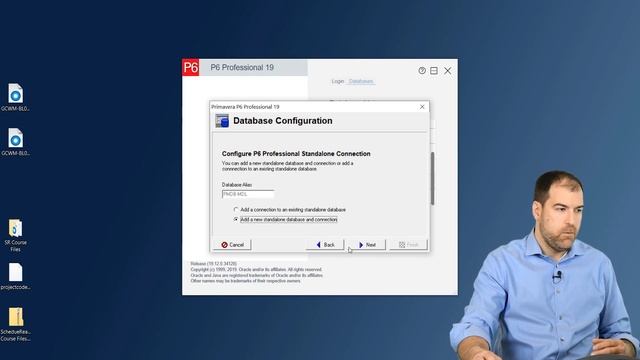The width and height of the screenshot is (640, 360).
Task: Cancel the database configuration wizard
Action: [x=233, y=244]
